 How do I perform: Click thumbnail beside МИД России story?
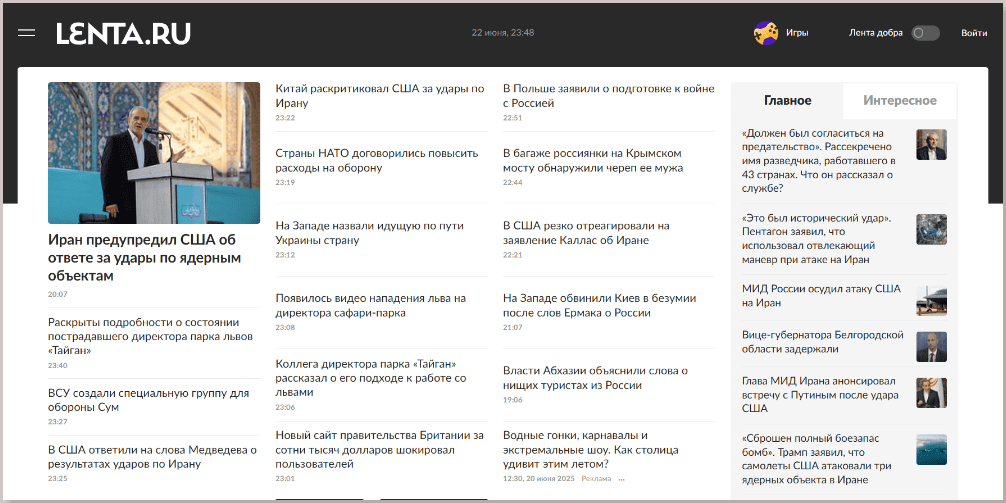click(x=931, y=301)
